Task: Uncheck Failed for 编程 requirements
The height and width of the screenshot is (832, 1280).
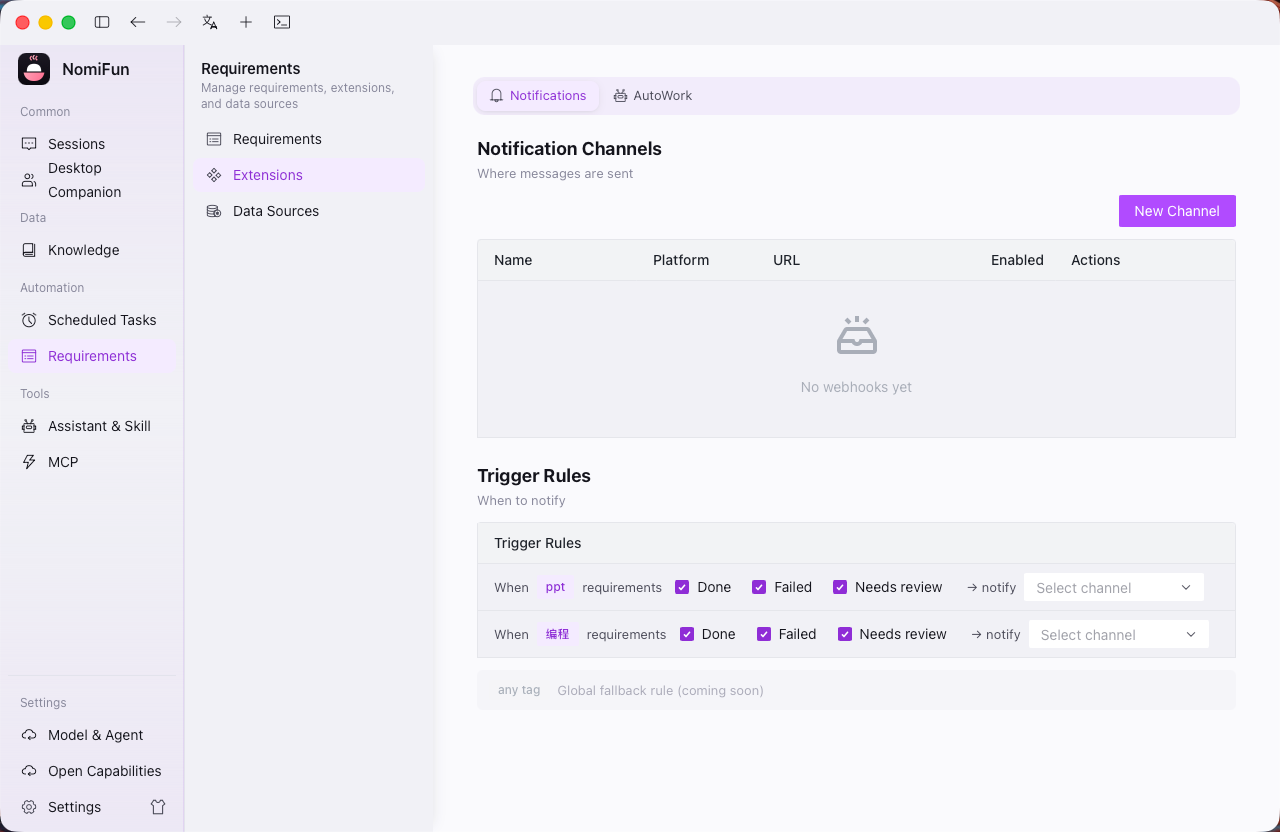Action: click(x=764, y=634)
